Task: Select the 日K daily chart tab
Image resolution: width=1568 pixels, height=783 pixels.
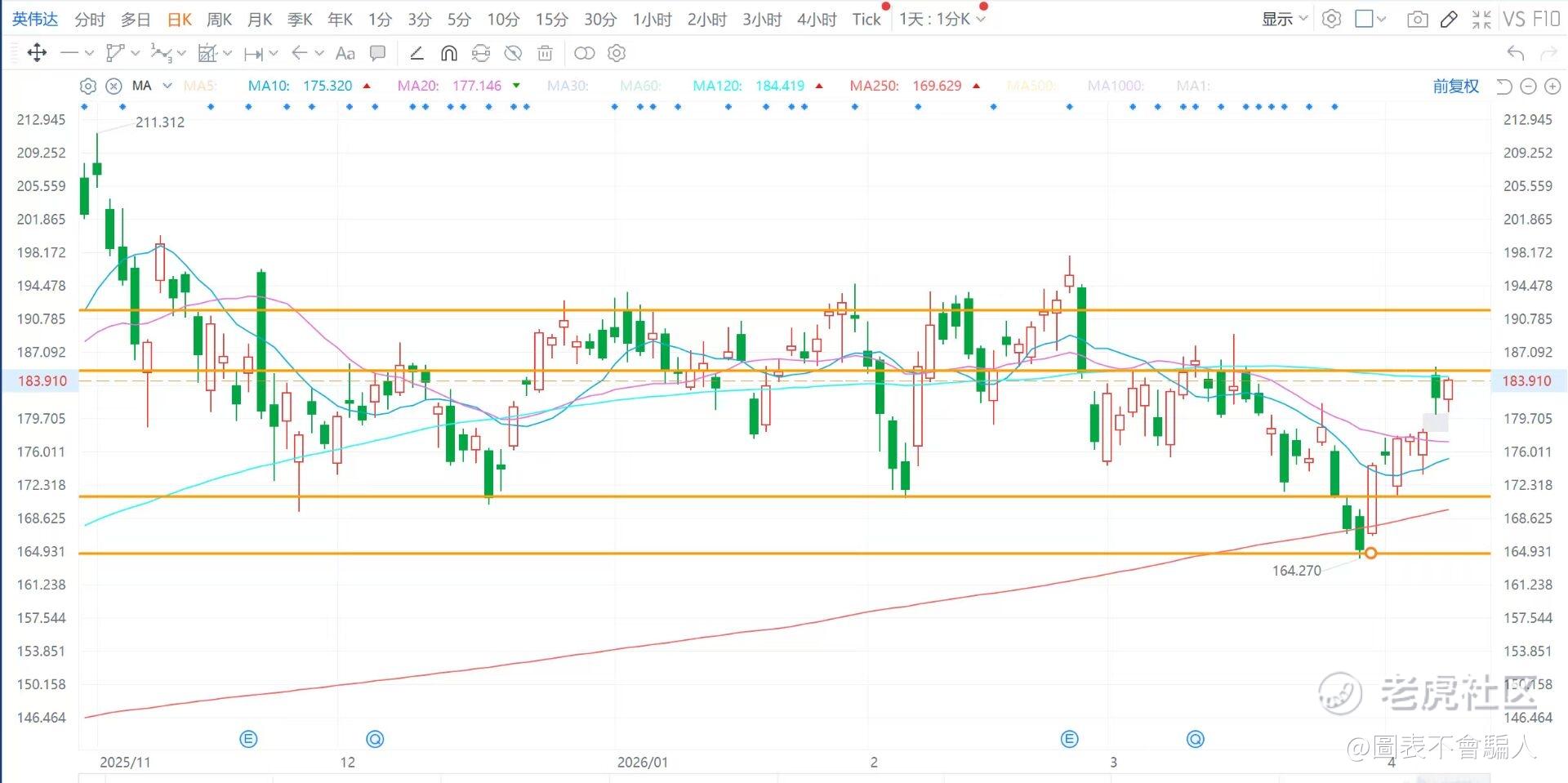Action: pos(179,19)
